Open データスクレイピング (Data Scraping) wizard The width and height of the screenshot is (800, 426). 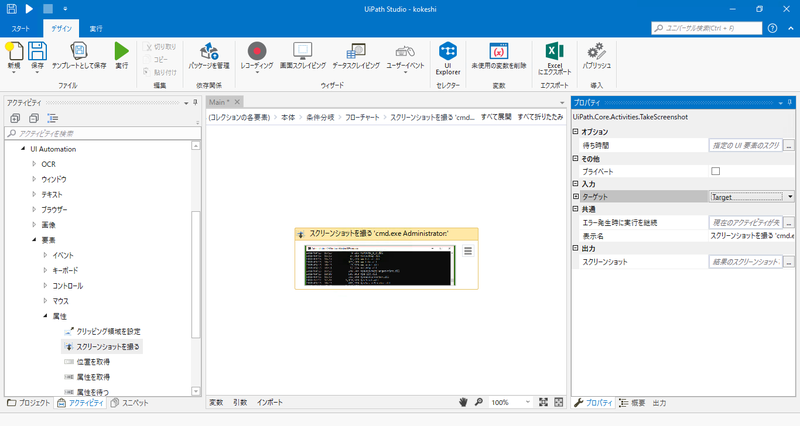(x=356, y=56)
